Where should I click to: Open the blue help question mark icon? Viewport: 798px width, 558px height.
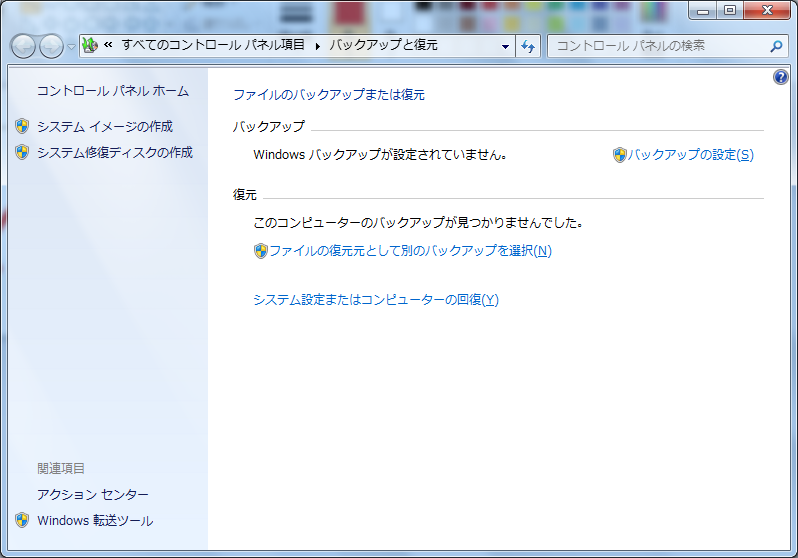coord(781,77)
